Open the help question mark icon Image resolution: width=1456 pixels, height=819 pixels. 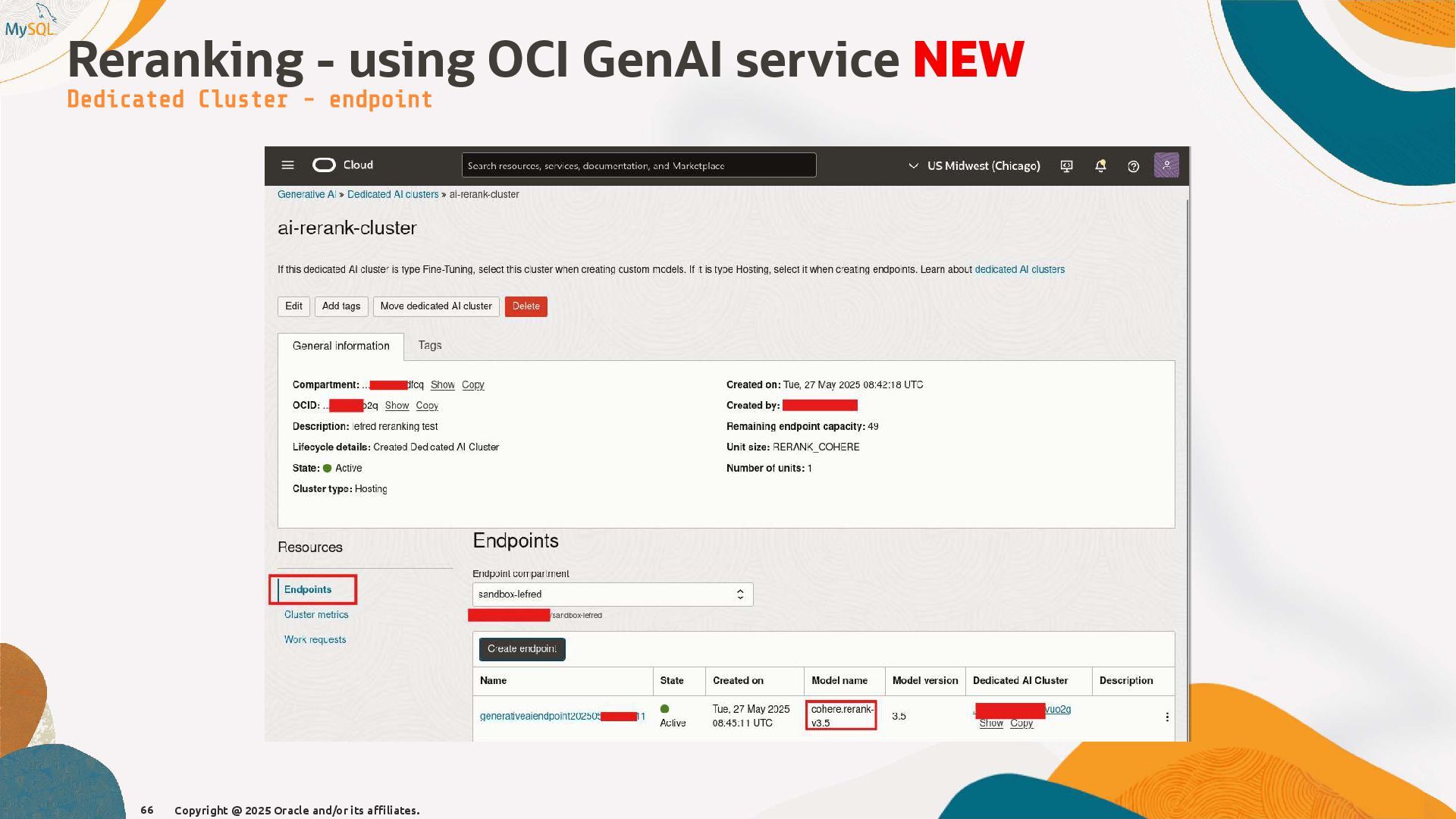click(1133, 166)
